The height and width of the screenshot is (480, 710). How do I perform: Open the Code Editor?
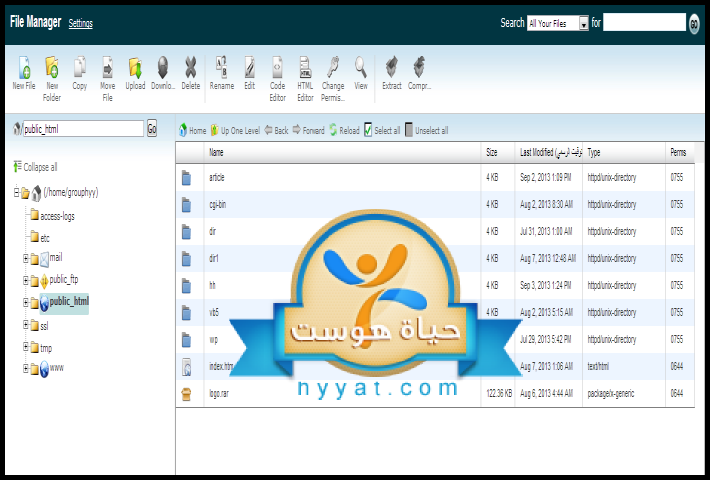coord(277,67)
